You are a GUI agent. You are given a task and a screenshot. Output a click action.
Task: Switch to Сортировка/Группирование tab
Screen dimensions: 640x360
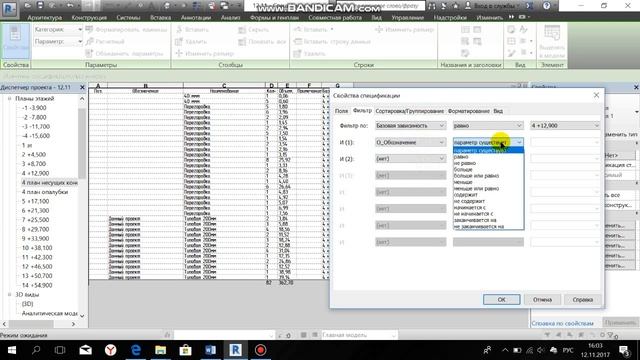(409, 111)
